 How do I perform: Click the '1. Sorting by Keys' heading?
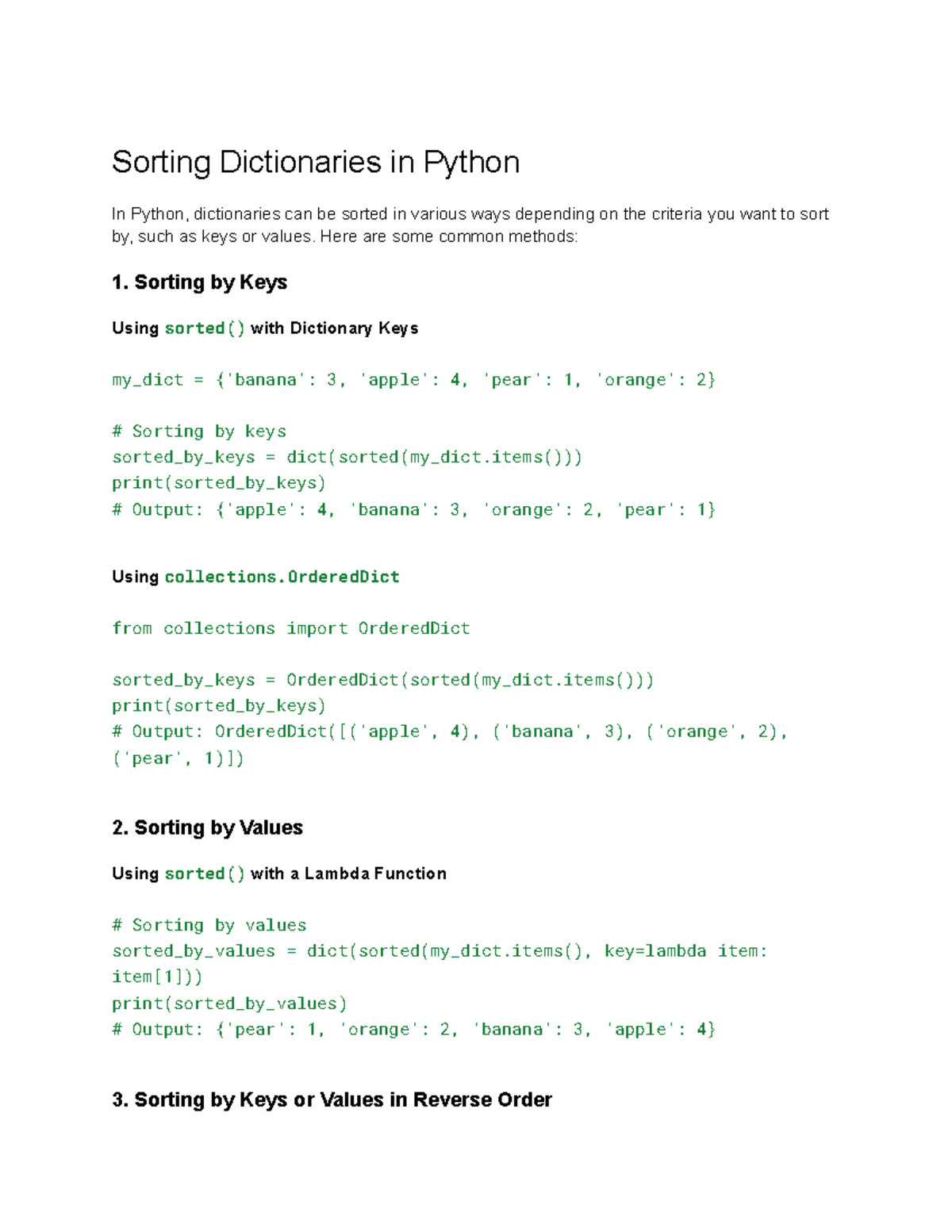tap(199, 282)
